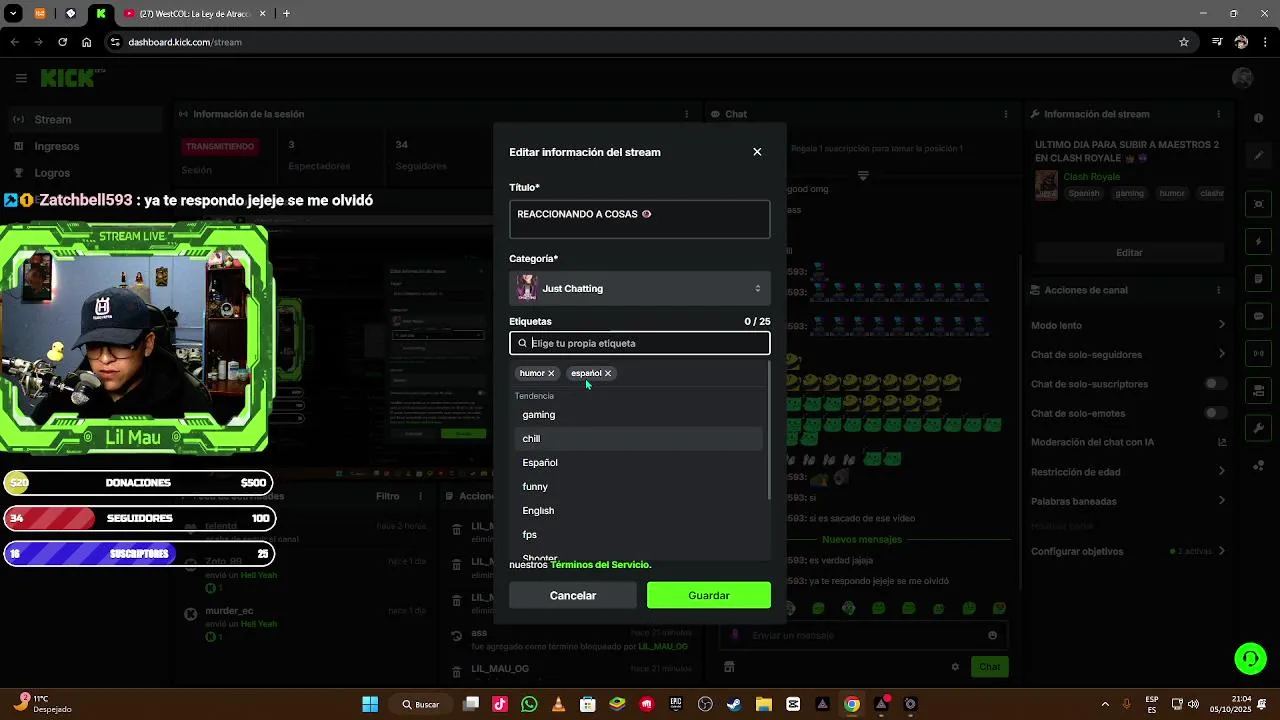This screenshot has height=720, width=1280.
Task: Remove the humor tag chip
Action: pyautogui.click(x=551, y=373)
